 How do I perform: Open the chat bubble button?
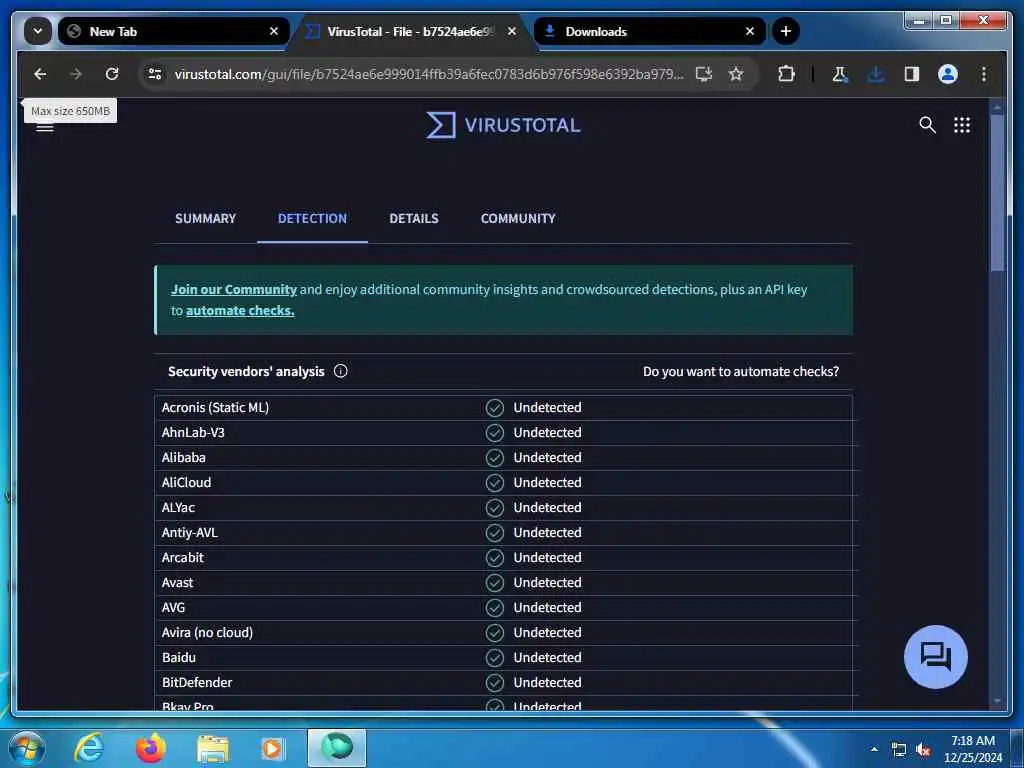coord(935,656)
